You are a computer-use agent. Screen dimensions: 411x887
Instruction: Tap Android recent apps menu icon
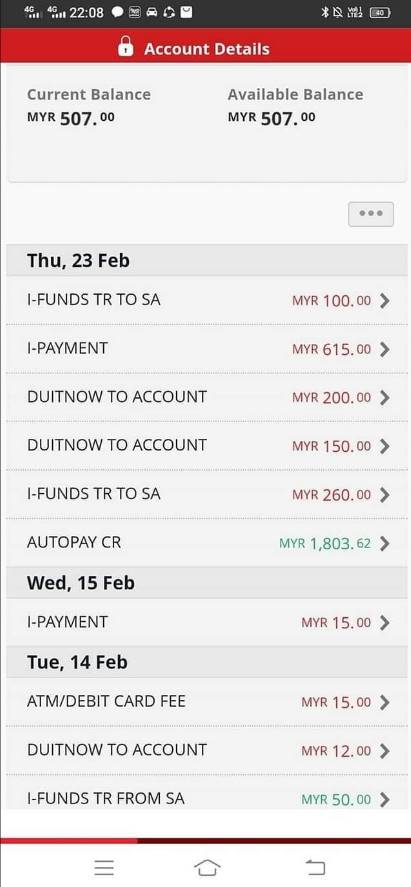pos(104,867)
